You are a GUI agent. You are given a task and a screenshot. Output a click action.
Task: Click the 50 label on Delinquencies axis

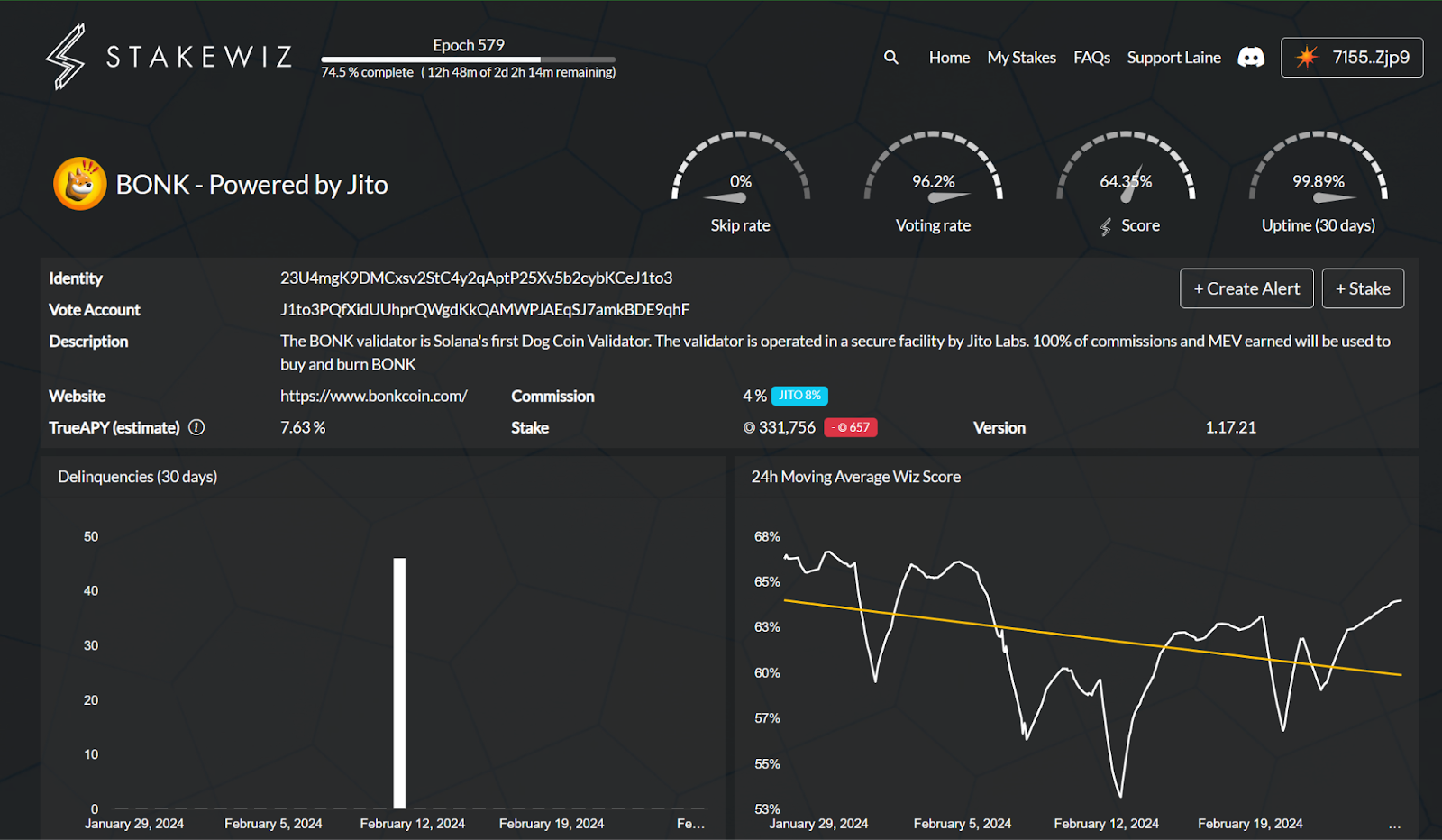click(x=91, y=536)
